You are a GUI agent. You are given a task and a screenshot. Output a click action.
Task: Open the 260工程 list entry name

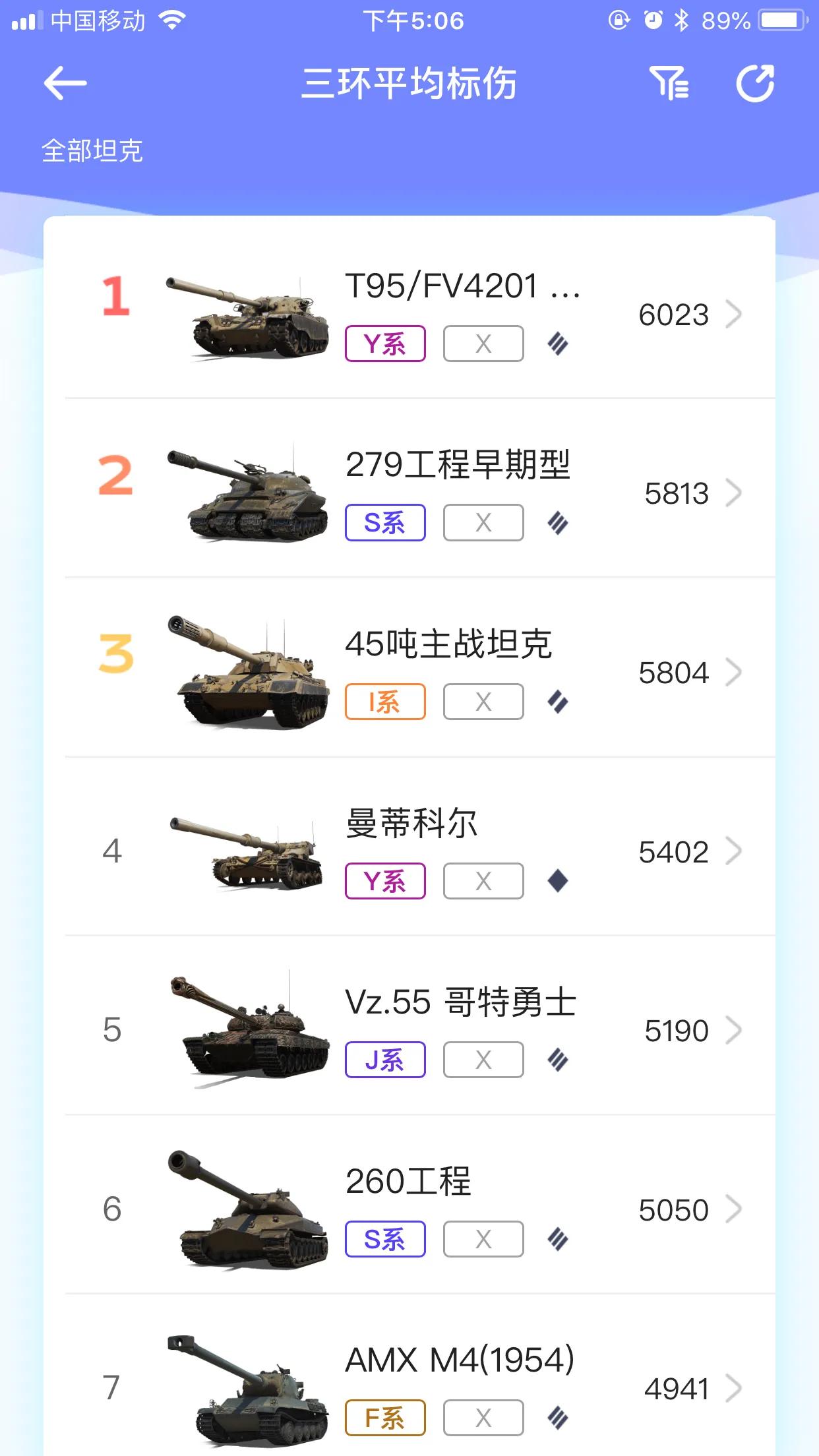[408, 1181]
